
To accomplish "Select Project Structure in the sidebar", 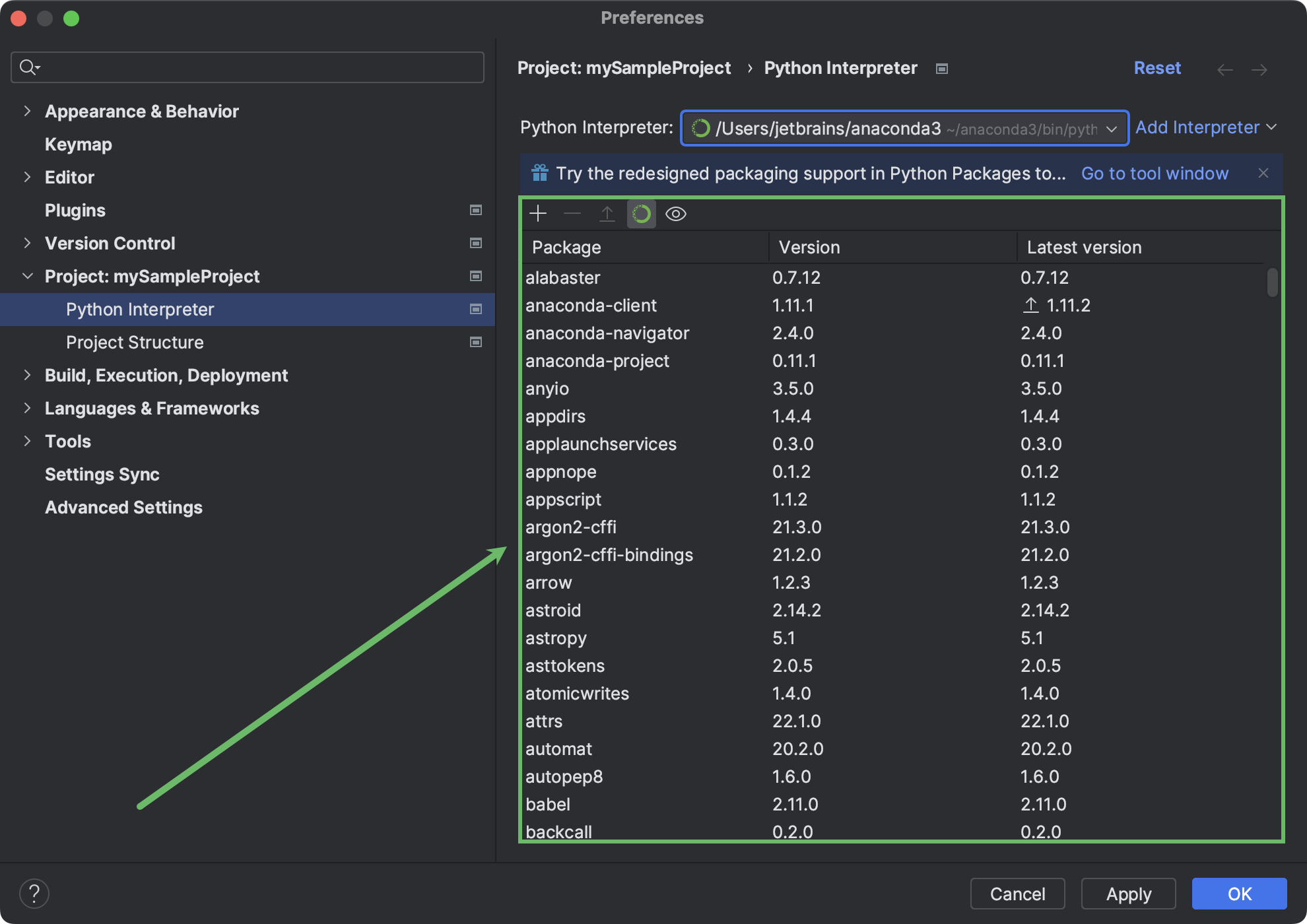I will coord(134,342).
